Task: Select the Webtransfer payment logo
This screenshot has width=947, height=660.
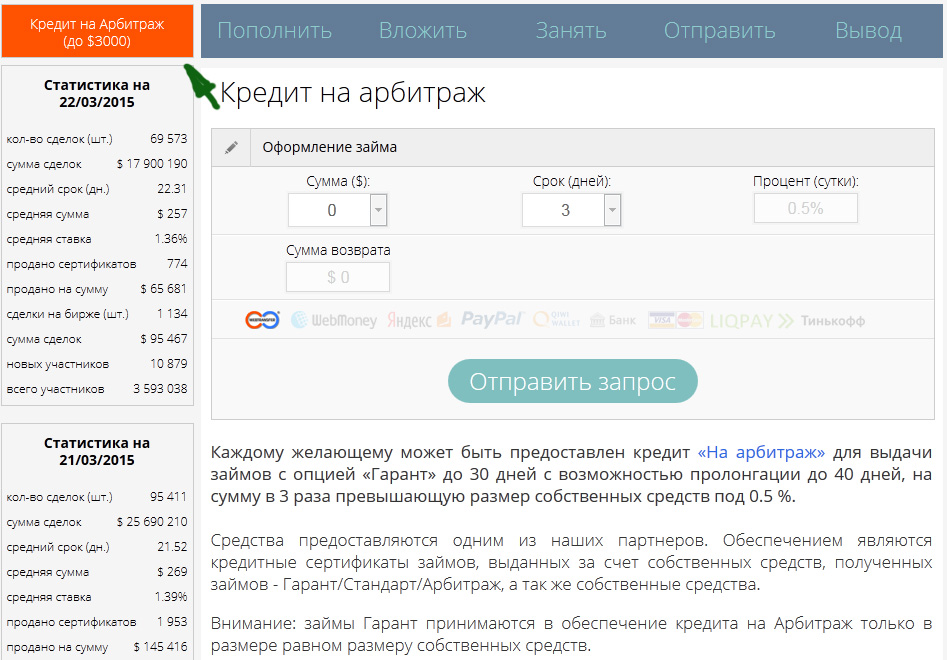Action: (262, 320)
